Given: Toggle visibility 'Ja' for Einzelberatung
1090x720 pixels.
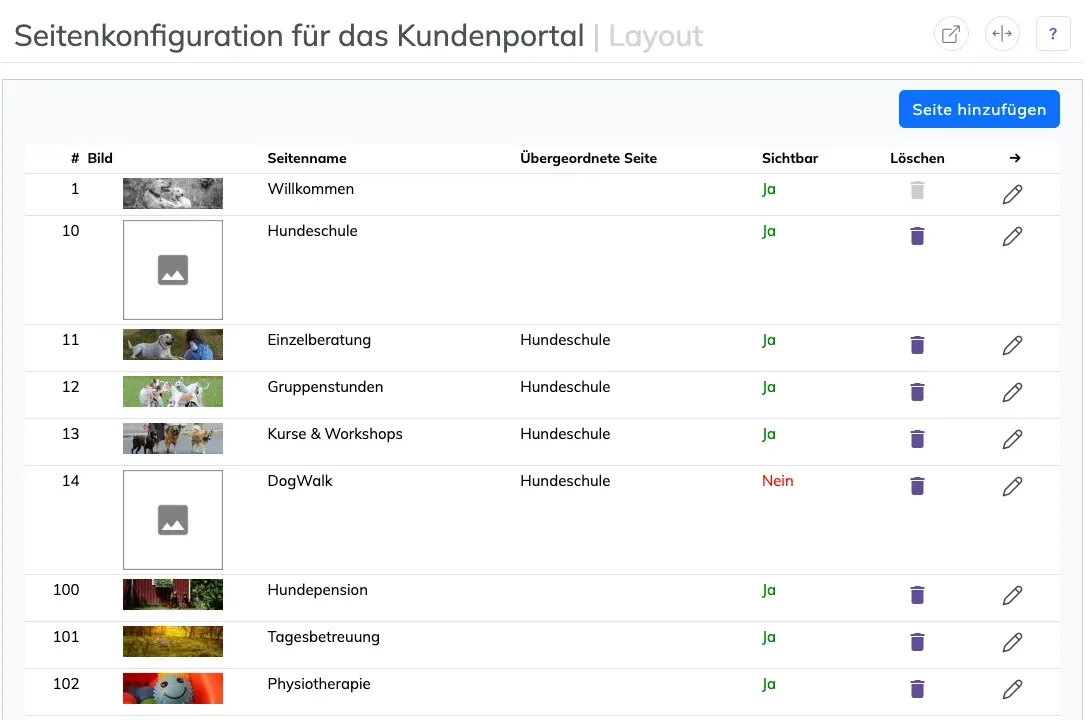Looking at the screenshot, I should click(x=768, y=340).
